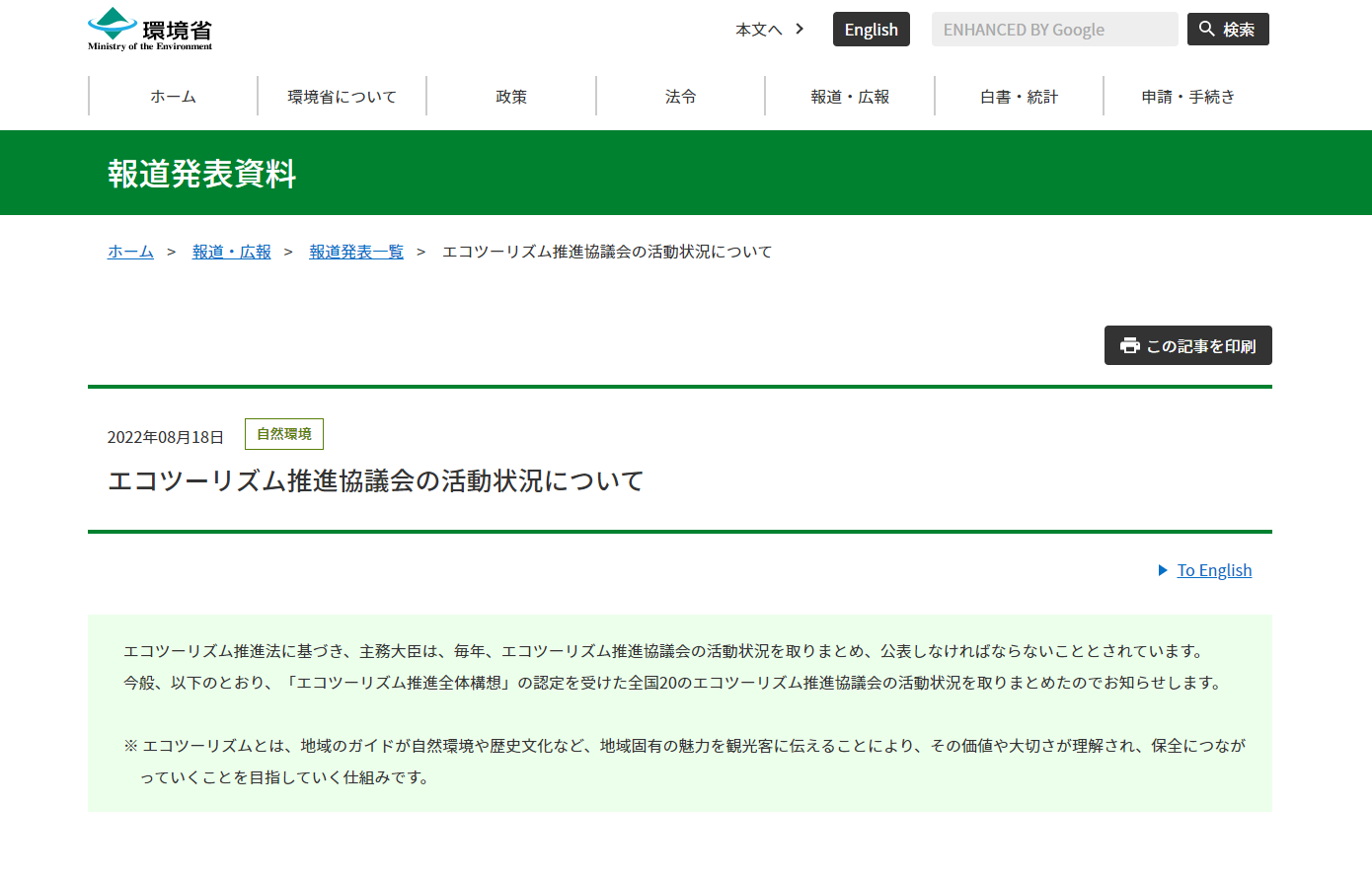Select the 自然環境 category tag
The width and height of the screenshot is (1372, 879).
(284, 434)
